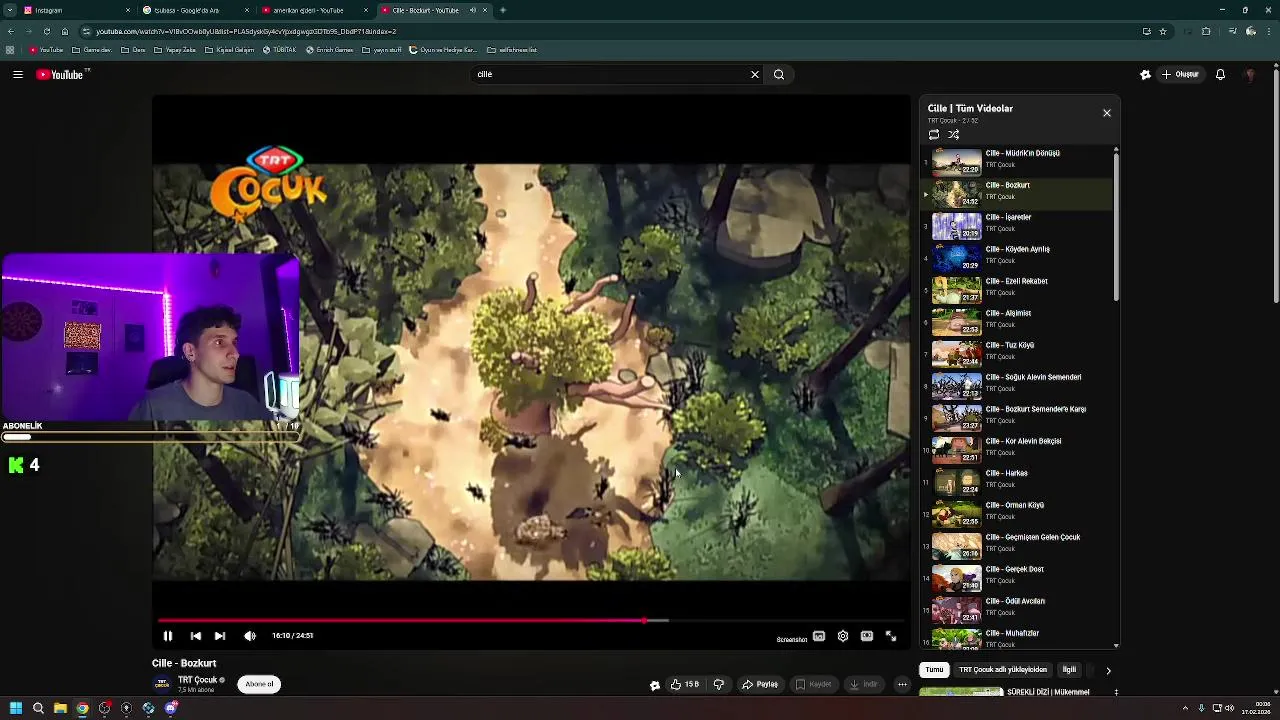Screen dimensions: 1280x720
Task: Reload the page
Action: (x=46, y=31)
